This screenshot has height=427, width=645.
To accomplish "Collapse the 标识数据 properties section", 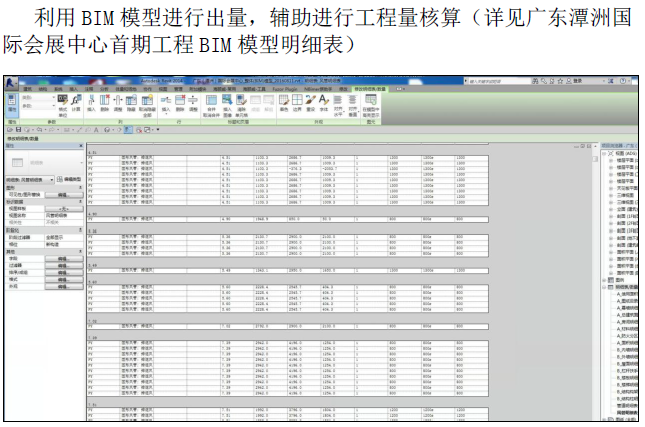I will 80,202.
